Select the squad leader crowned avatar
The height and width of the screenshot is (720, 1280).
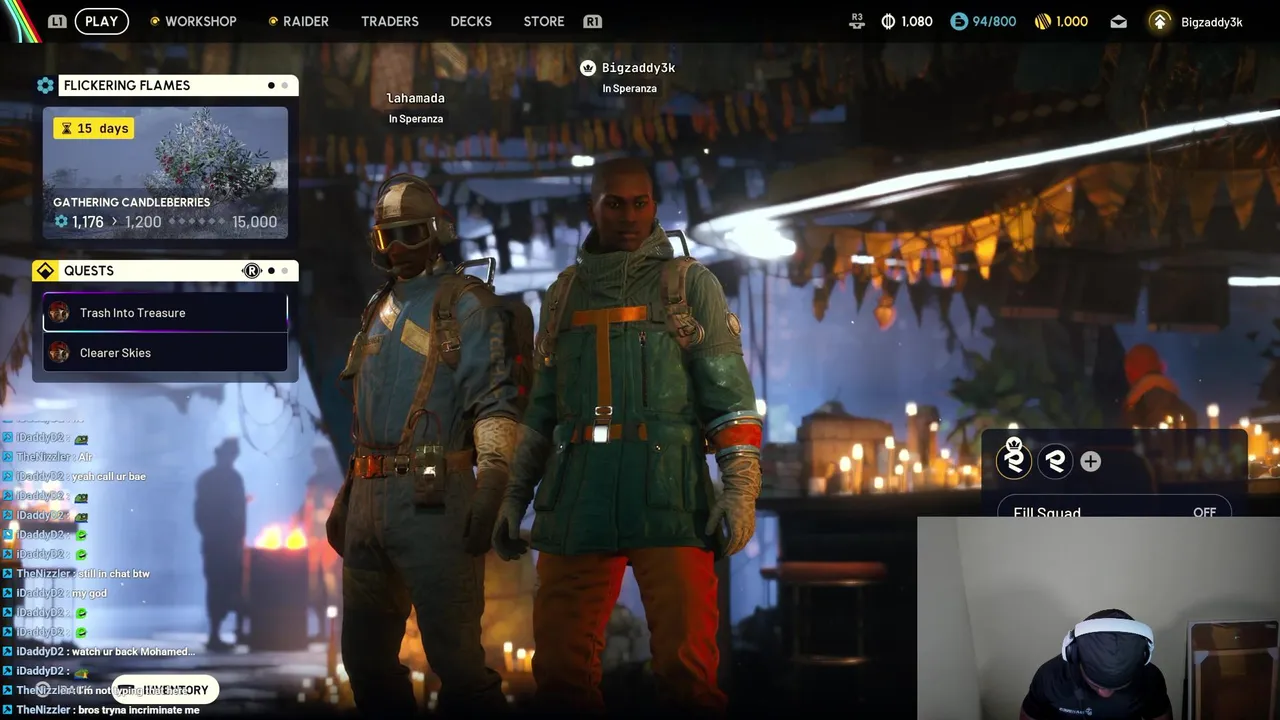(x=1014, y=460)
